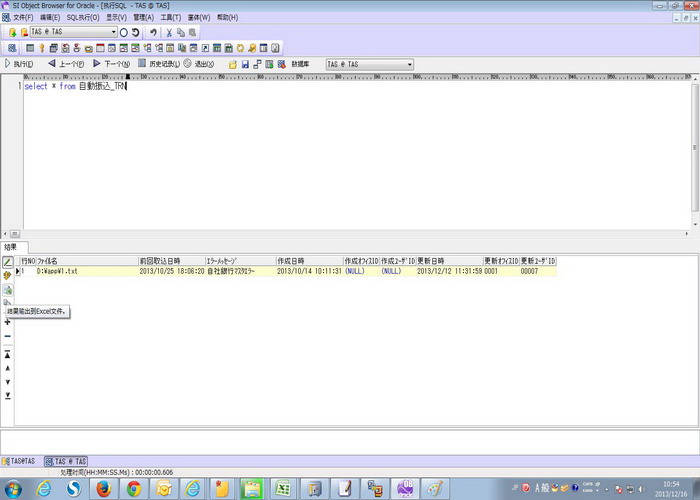The width and height of the screenshot is (700, 500).
Task: Click the 退出(X) exit button
Action: point(199,64)
